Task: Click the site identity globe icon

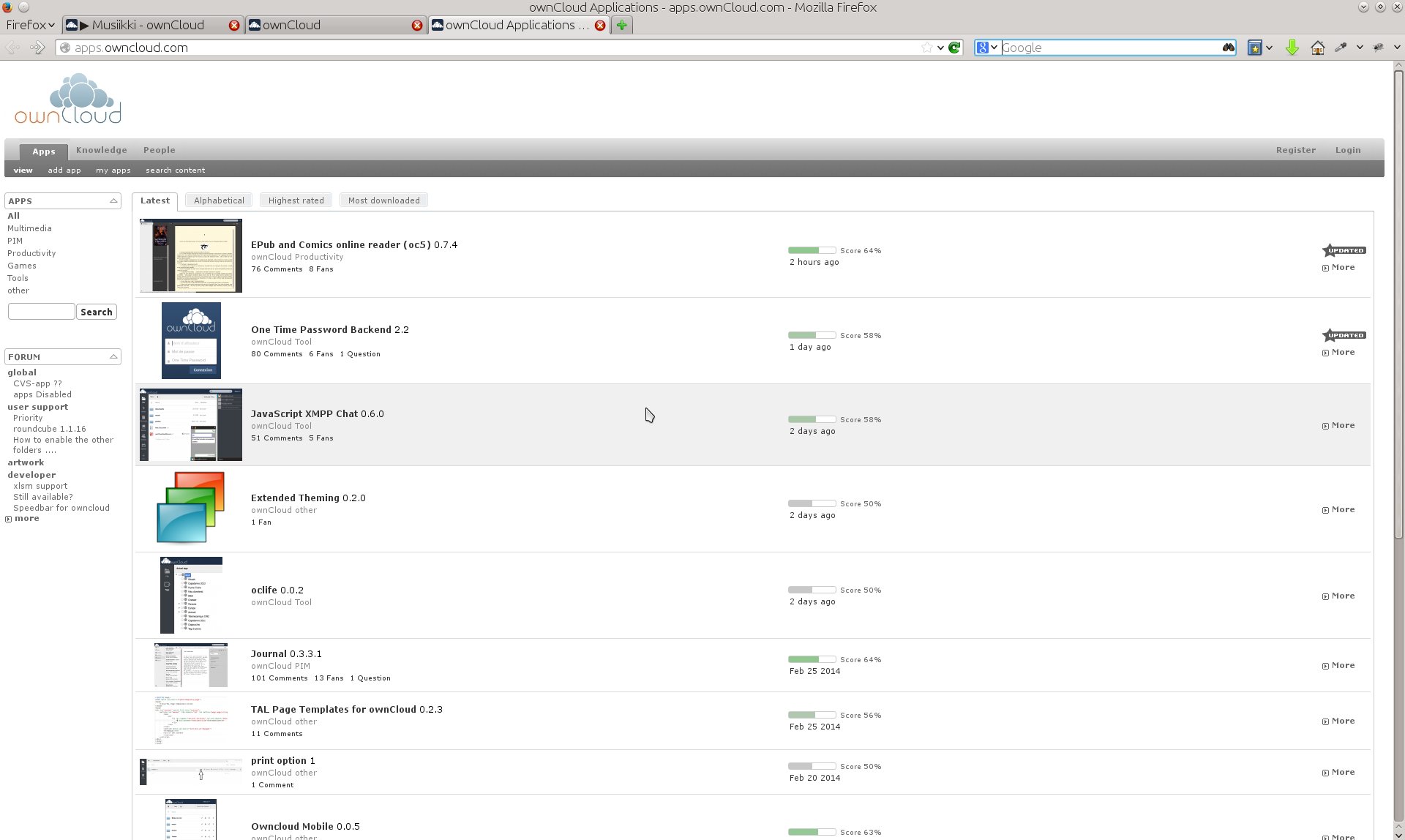Action: click(x=65, y=48)
